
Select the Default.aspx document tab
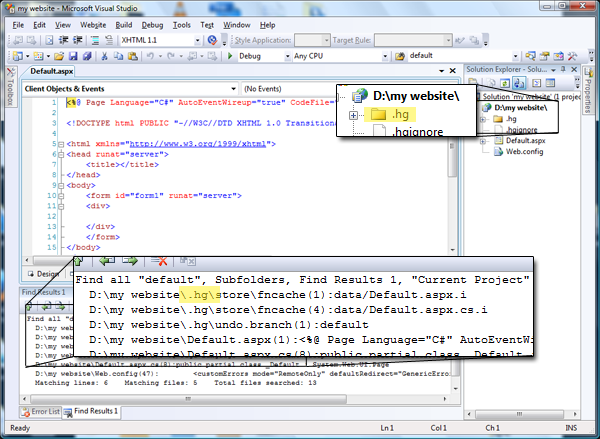point(51,71)
